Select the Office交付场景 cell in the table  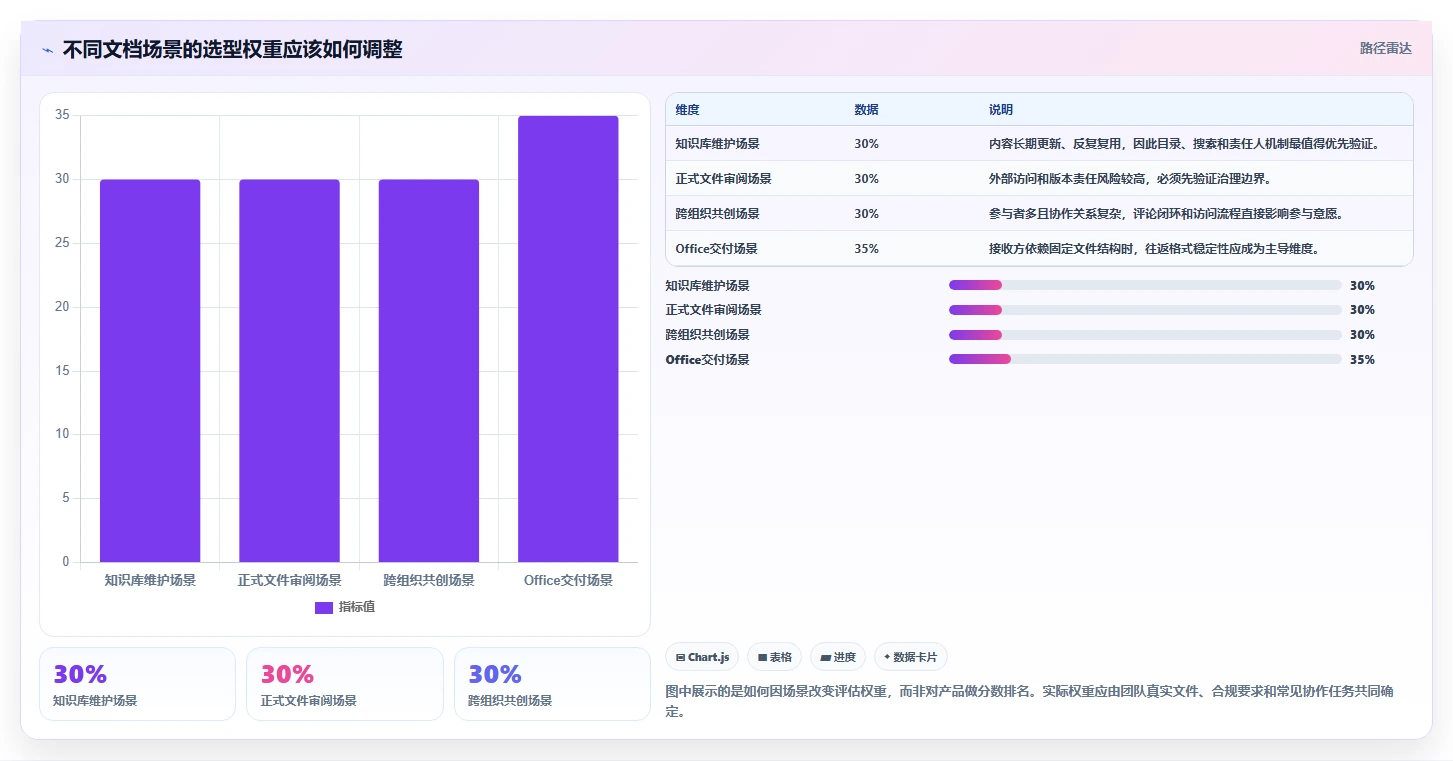pos(716,249)
